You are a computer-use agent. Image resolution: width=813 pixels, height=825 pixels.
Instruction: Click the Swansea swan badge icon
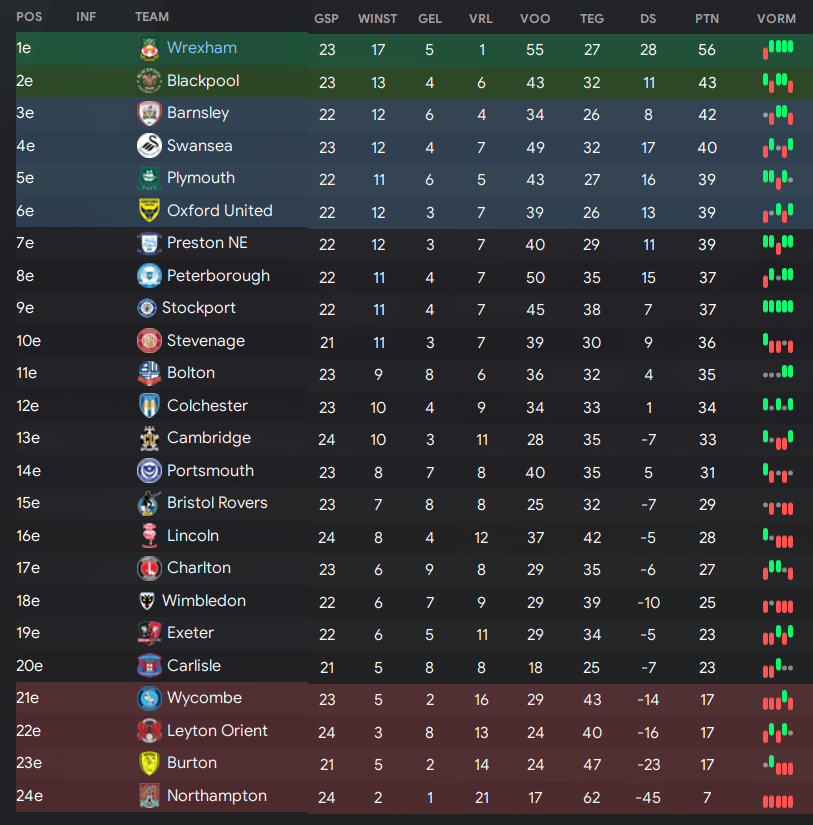149,146
